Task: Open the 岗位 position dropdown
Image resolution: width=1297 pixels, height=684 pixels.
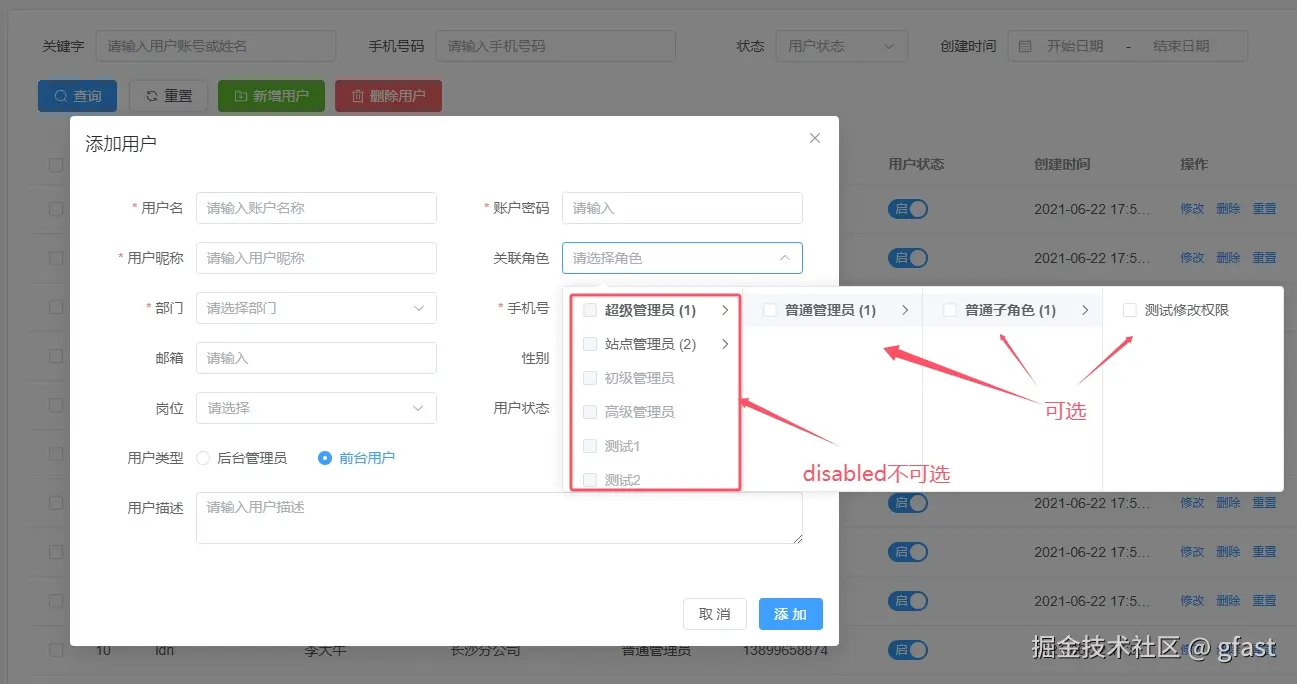Action: click(x=316, y=408)
